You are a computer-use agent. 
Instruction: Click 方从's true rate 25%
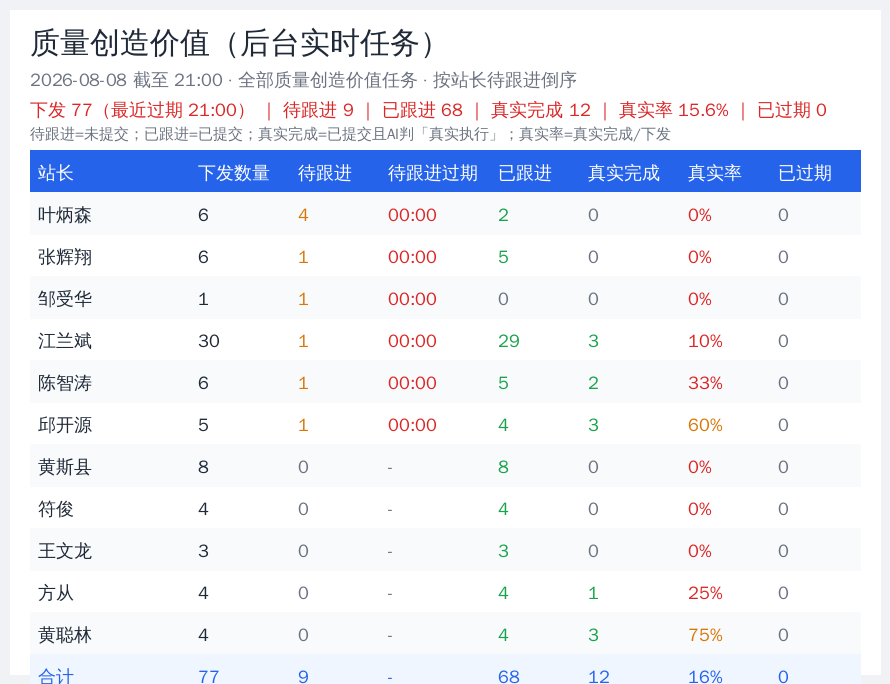[705, 593]
